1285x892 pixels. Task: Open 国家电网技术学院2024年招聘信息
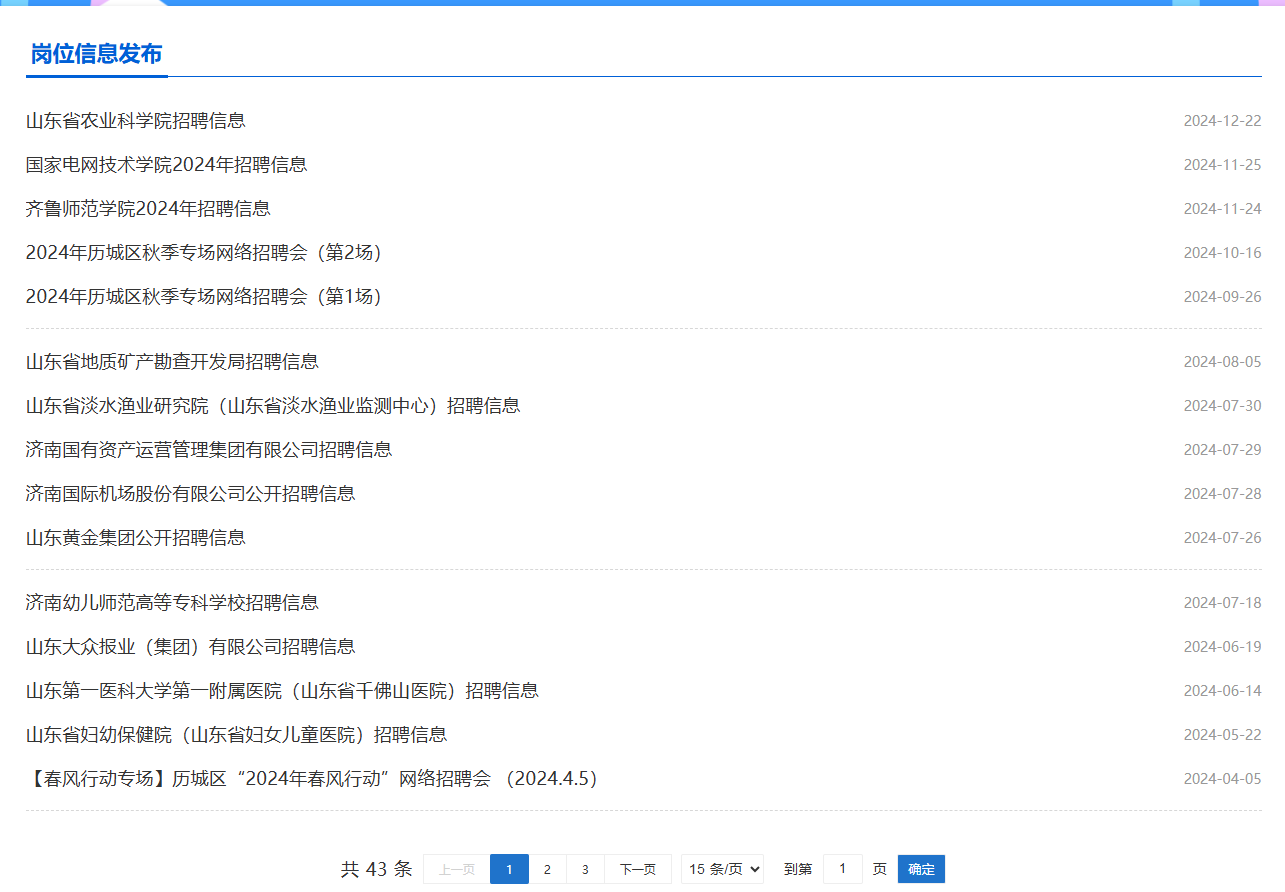pos(166,165)
